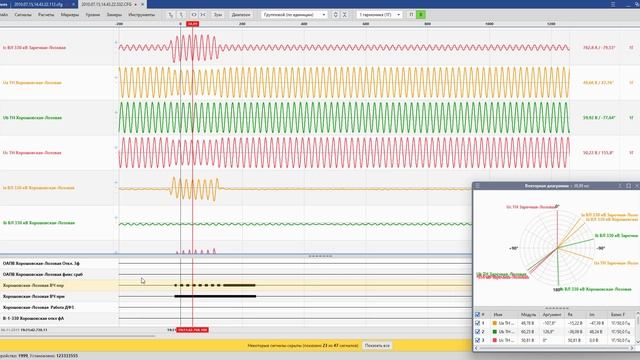Click the Диапазон toolbar button
This screenshot has height=360, width=640.
[241, 15]
